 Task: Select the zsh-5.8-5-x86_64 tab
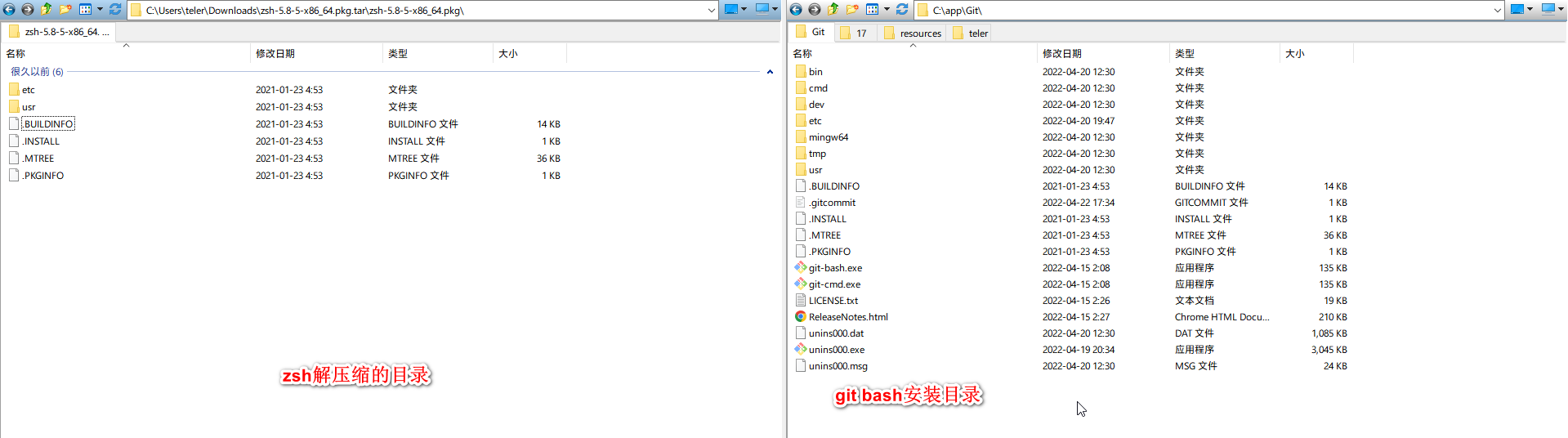pos(59,32)
